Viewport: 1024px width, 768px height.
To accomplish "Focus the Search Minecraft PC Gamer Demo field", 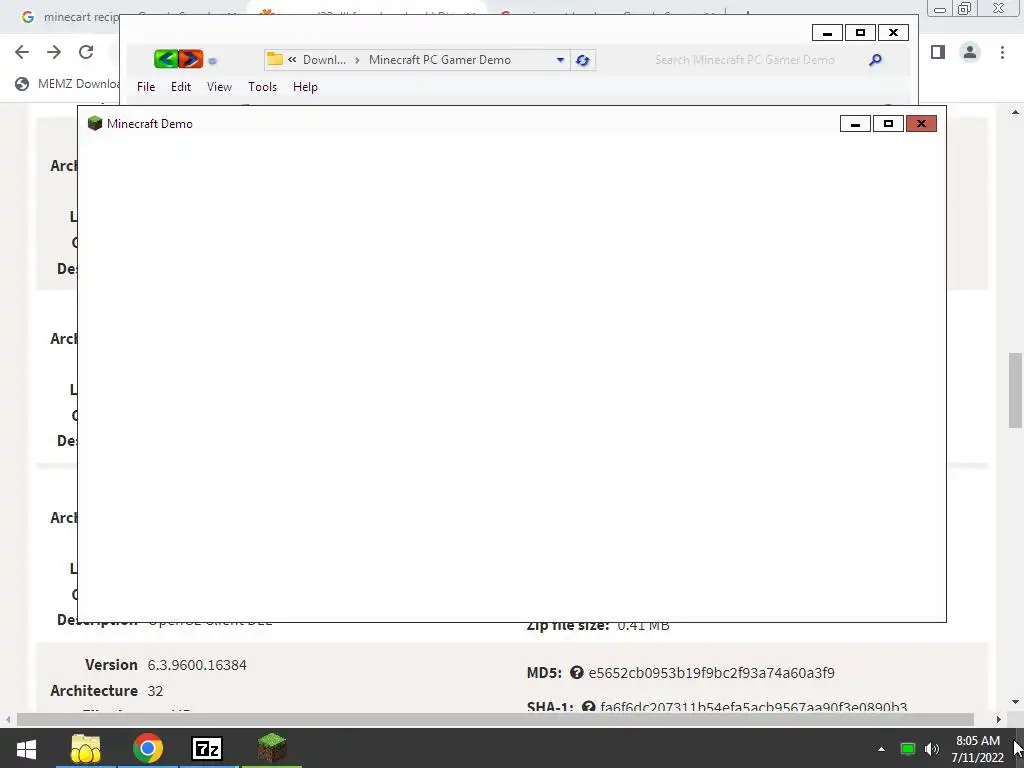I will pos(744,60).
